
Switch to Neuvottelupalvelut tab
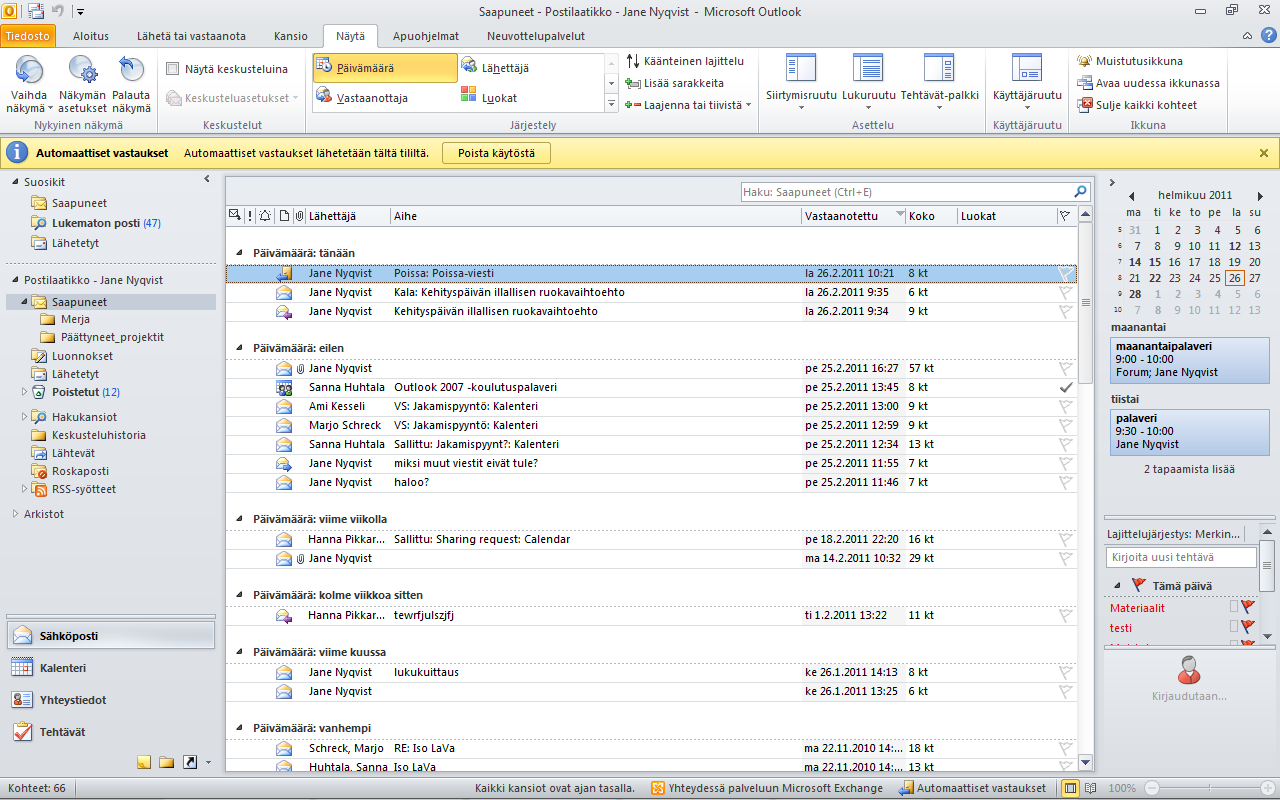coord(535,36)
